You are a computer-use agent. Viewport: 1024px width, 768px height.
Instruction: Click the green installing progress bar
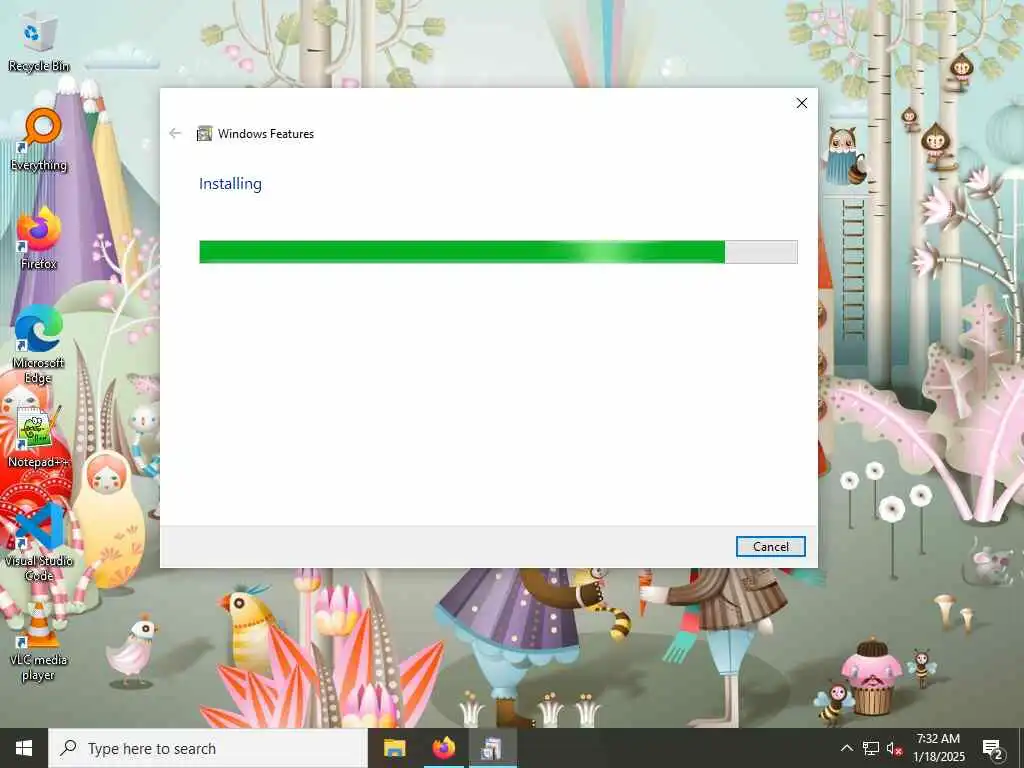498,252
